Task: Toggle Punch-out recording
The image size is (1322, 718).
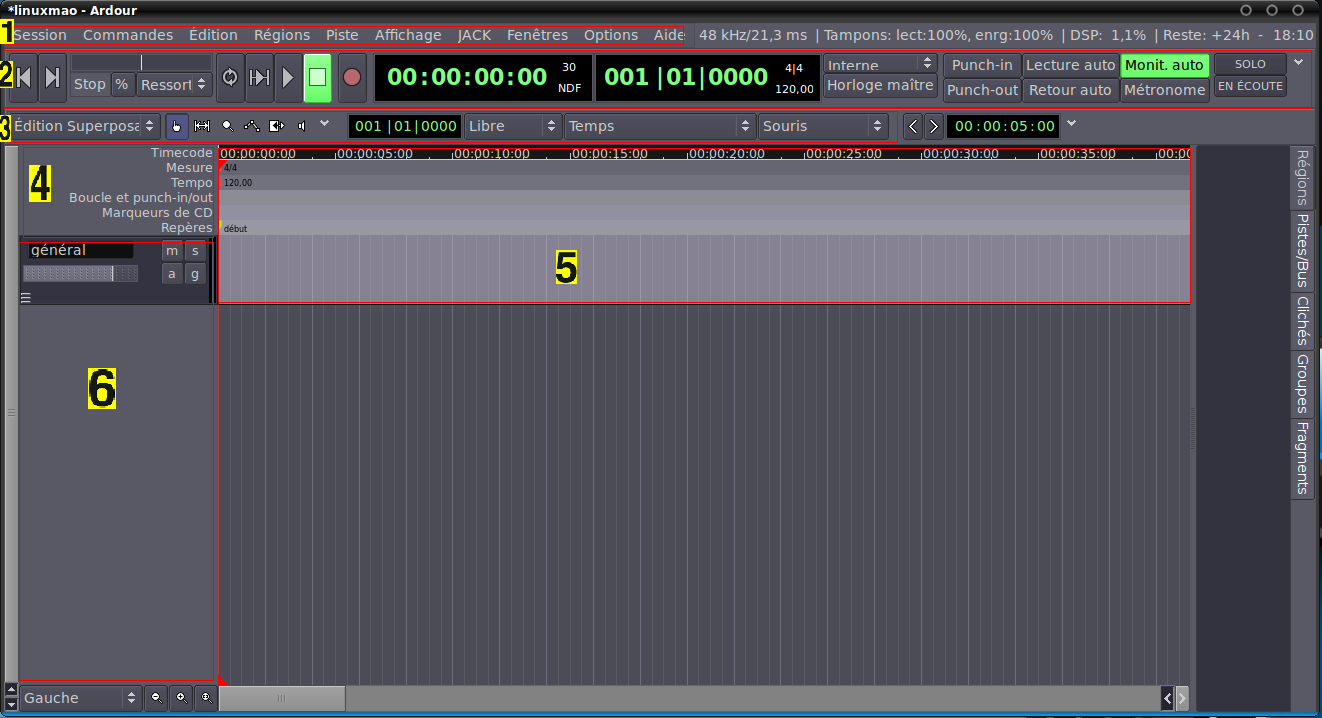Action: (x=982, y=90)
